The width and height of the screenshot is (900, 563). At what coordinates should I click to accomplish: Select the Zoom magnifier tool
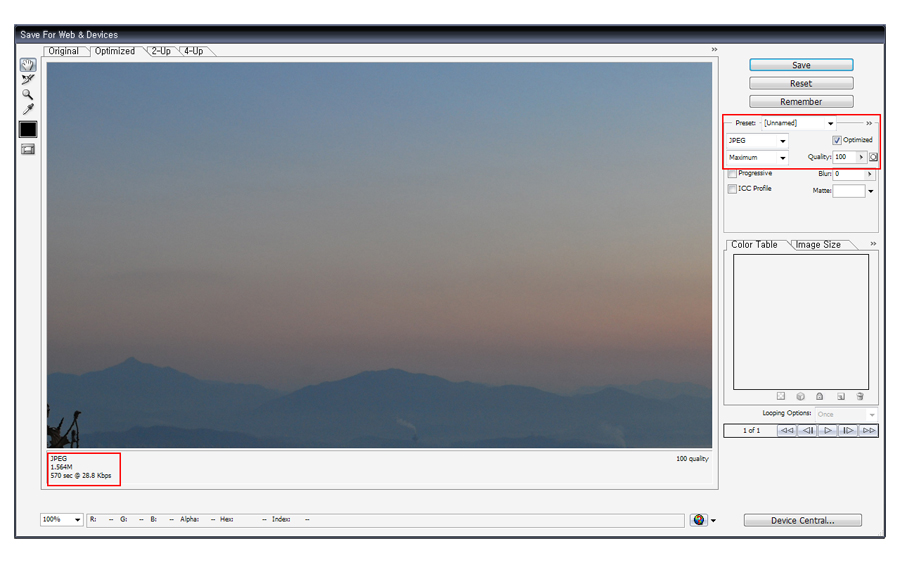(x=28, y=95)
